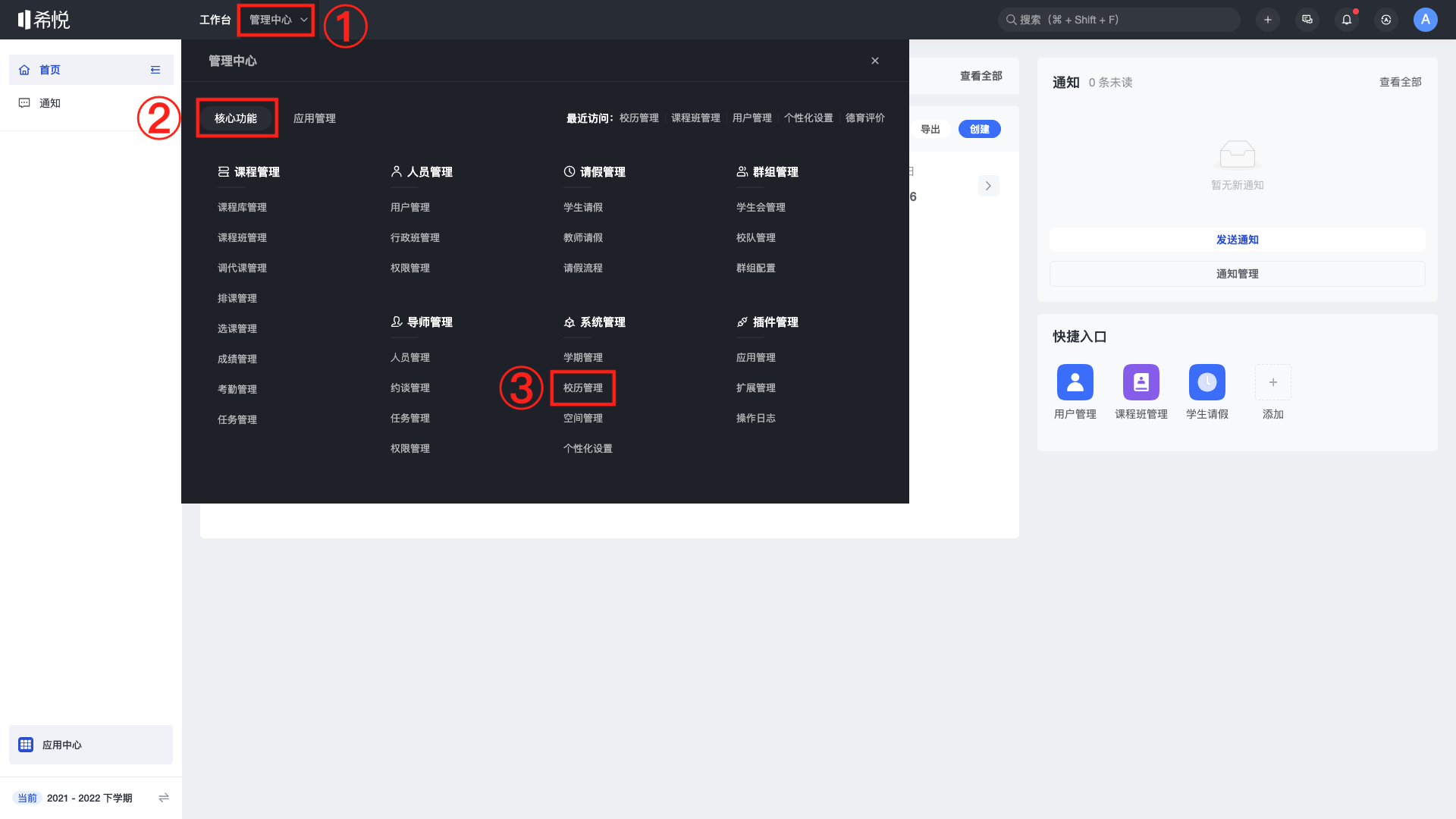Viewport: 1456px width, 819px height.
Task: Click the next arrow chevron in calendar
Action: 988,186
